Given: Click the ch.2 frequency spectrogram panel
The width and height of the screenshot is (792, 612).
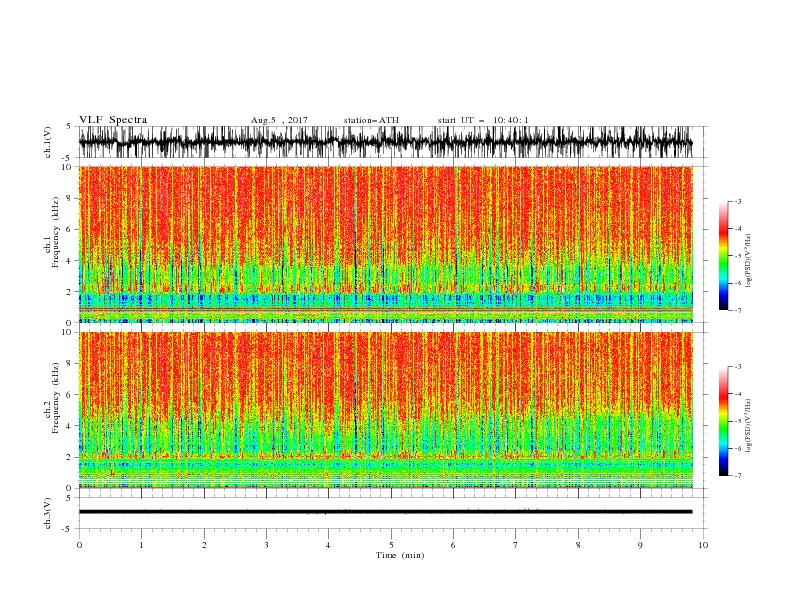Looking at the screenshot, I should point(385,410).
